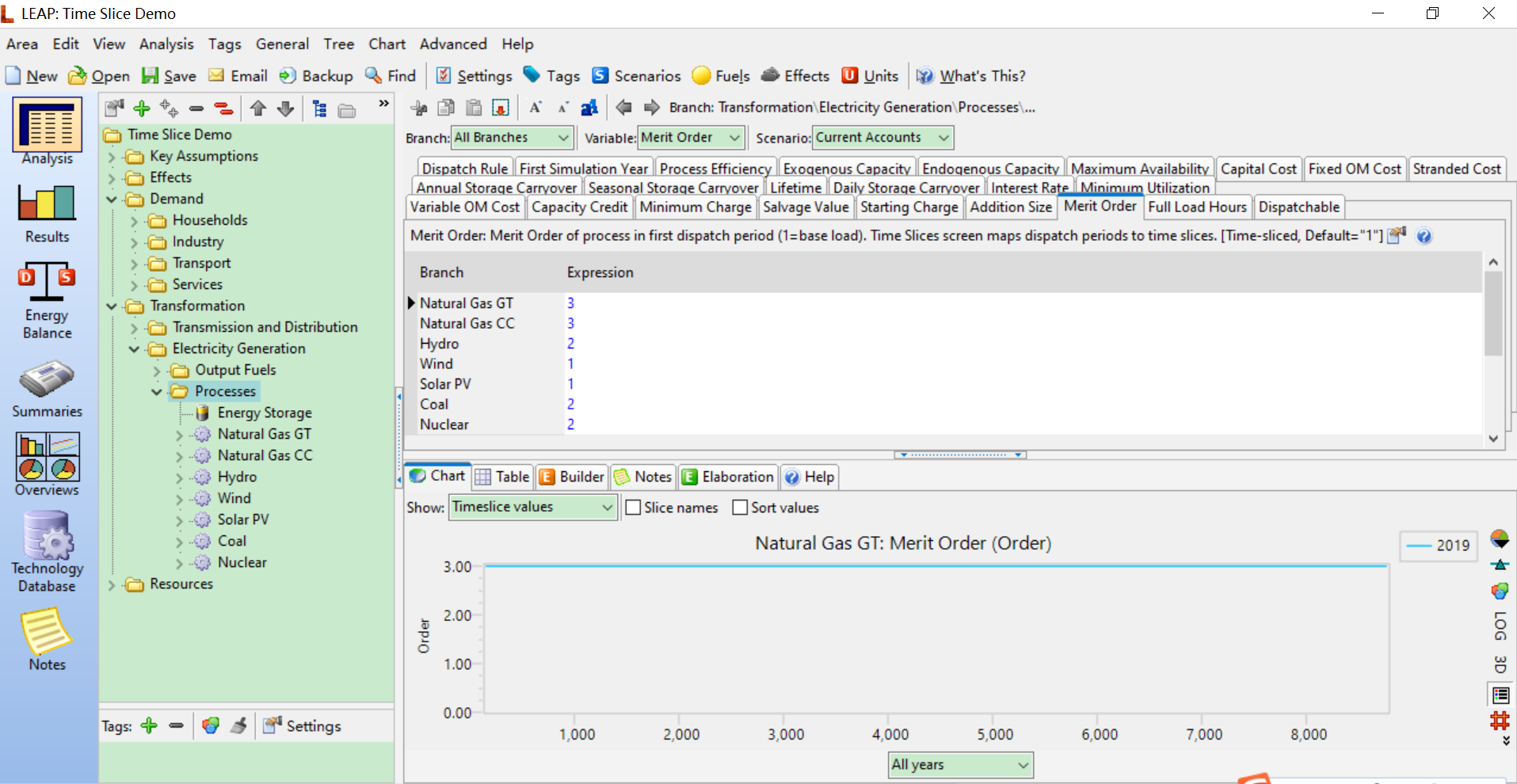Click the copy expressions icon
This screenshot has width=1517, height=784.
pos(447,108)
